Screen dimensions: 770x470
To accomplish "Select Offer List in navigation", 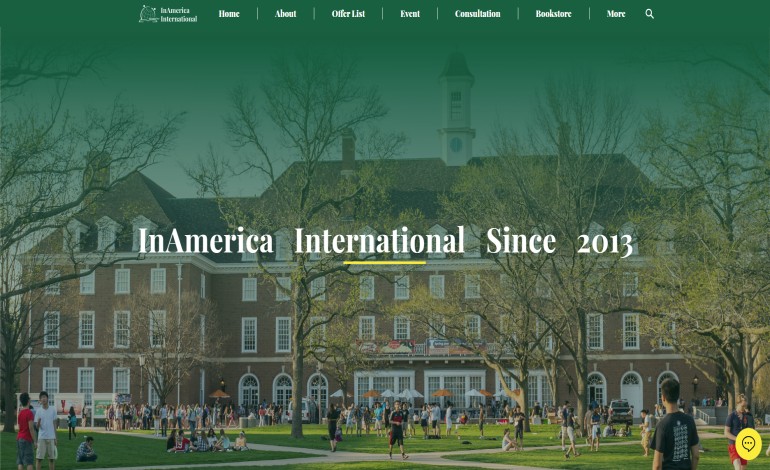I will pyautogui.click(x=348, y=14).
